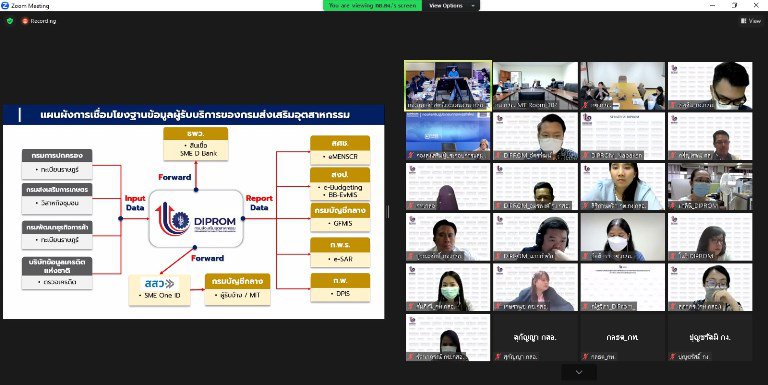Select the yellow-highlighted active speaker tile
The height and width of the screenshot is (385, 768).
tap(448, 86)
